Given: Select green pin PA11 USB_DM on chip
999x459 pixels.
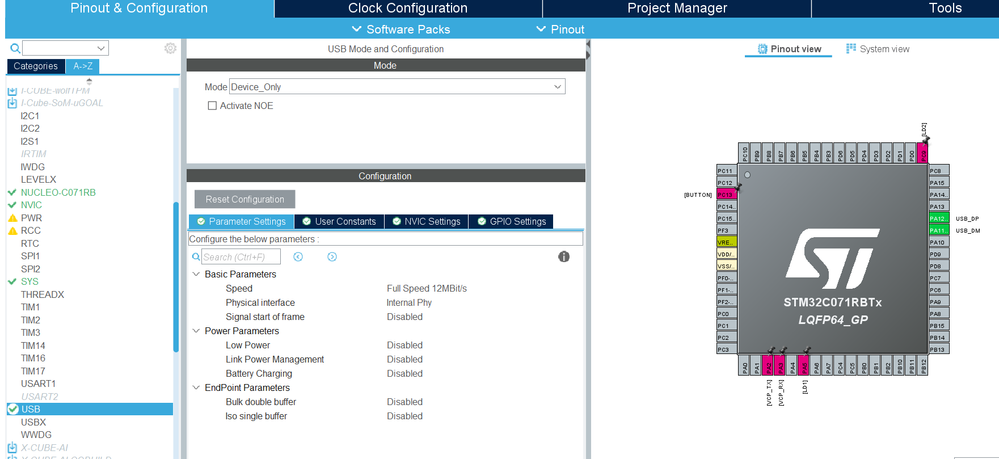Looking at the screenshot, I should [x=938, y=230].
